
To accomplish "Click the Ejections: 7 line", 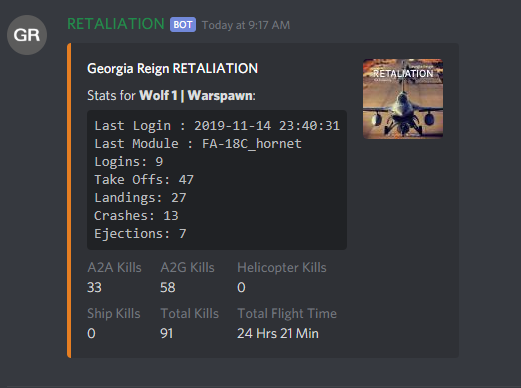I will pos(140,234).
